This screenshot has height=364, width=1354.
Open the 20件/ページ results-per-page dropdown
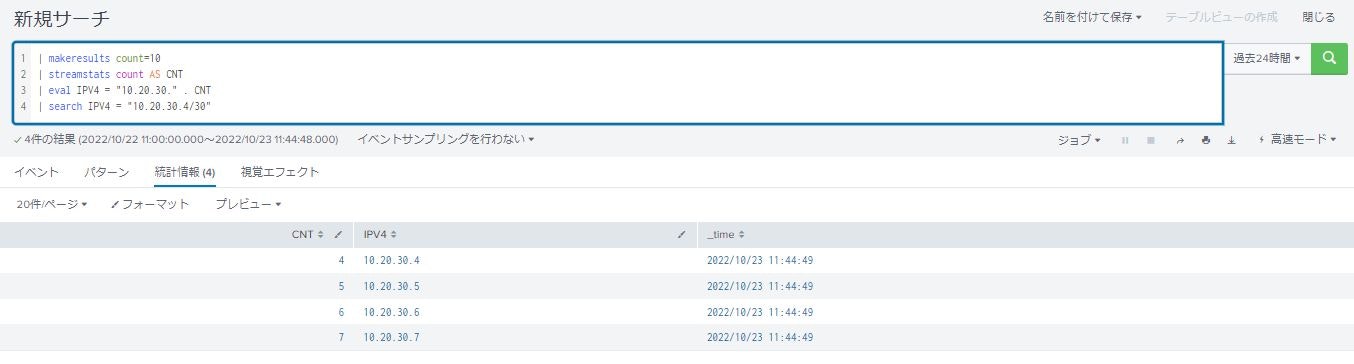[x=52, y=204]
